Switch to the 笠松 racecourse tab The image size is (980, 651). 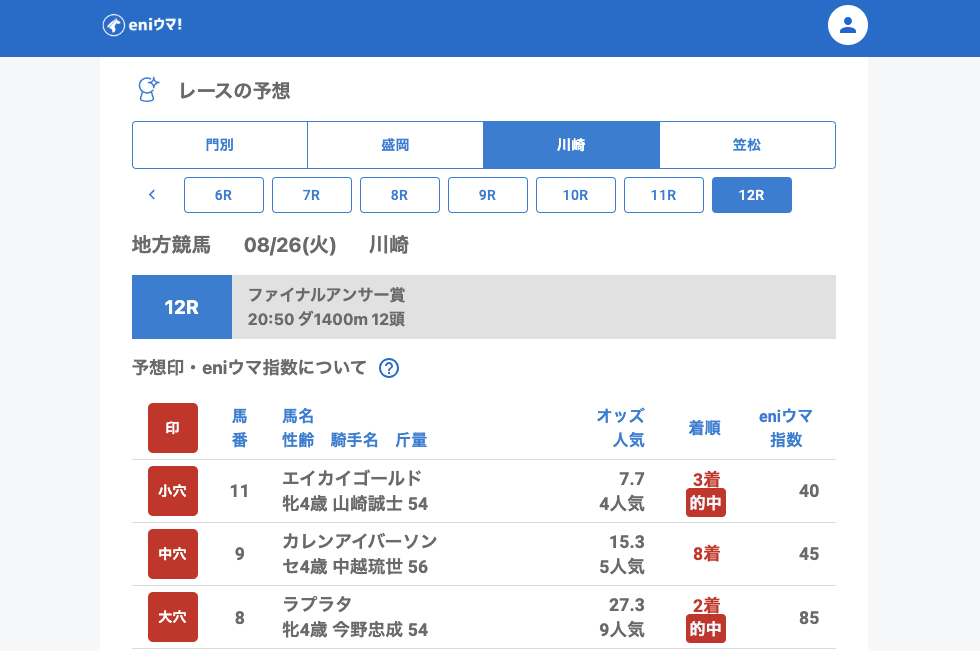tap(747, 145)
